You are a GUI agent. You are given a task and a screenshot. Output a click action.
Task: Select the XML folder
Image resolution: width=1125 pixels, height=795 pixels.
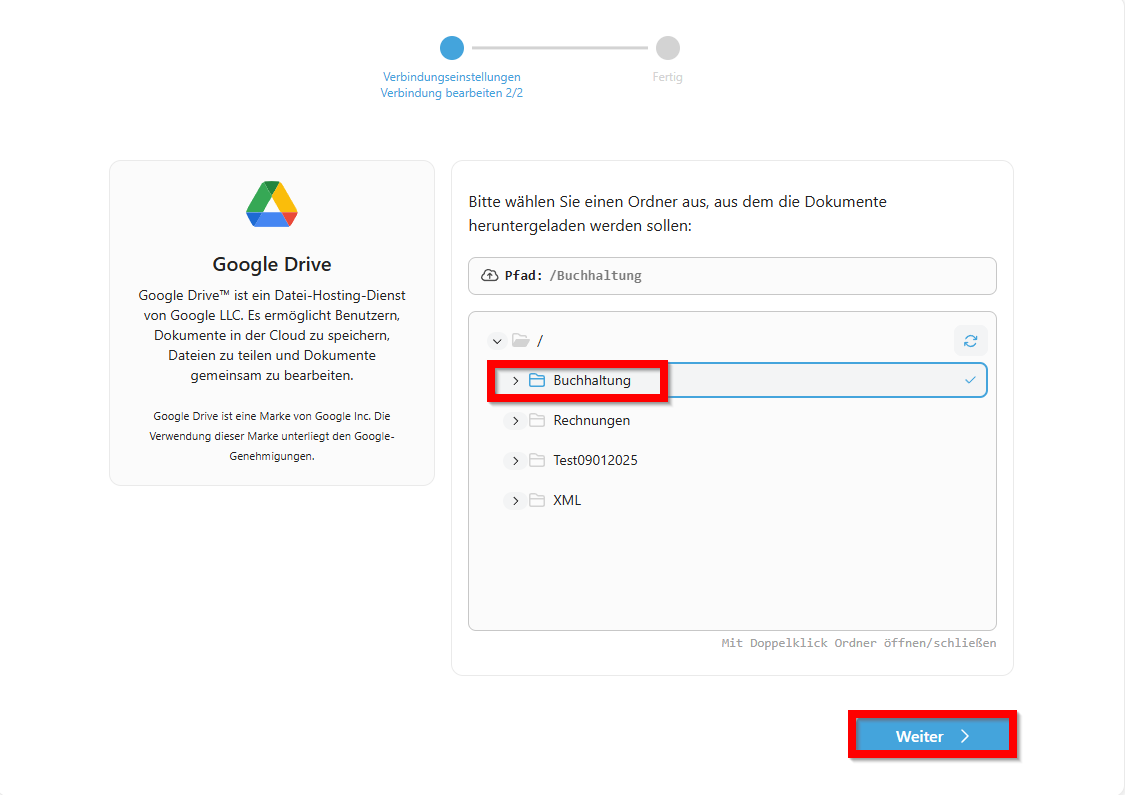567,500
